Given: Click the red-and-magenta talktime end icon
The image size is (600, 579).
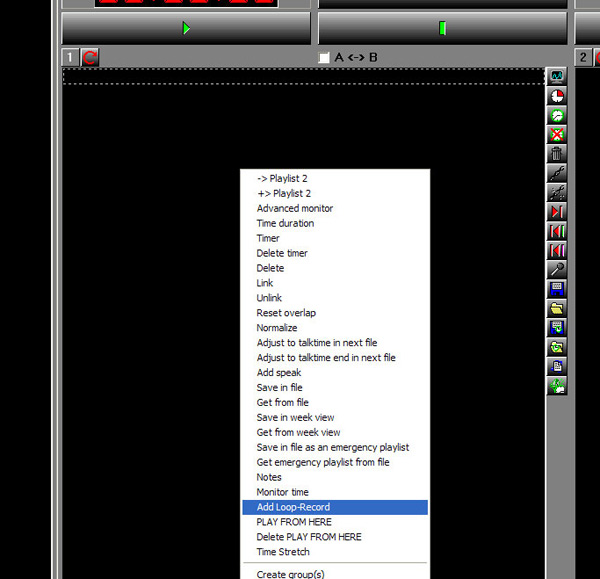Looking at the screenshot, I should [x=557, y=250].
